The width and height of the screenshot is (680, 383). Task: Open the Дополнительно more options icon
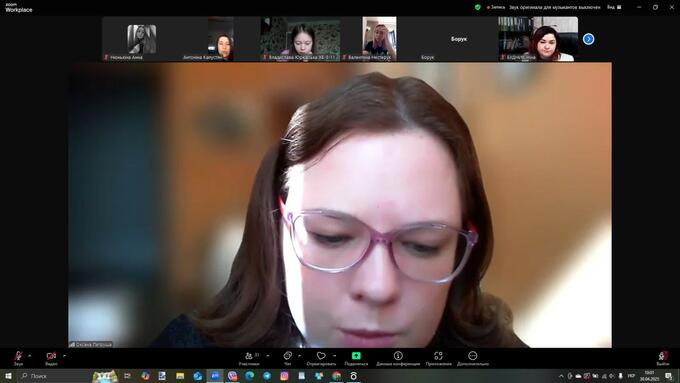[473, 358]
